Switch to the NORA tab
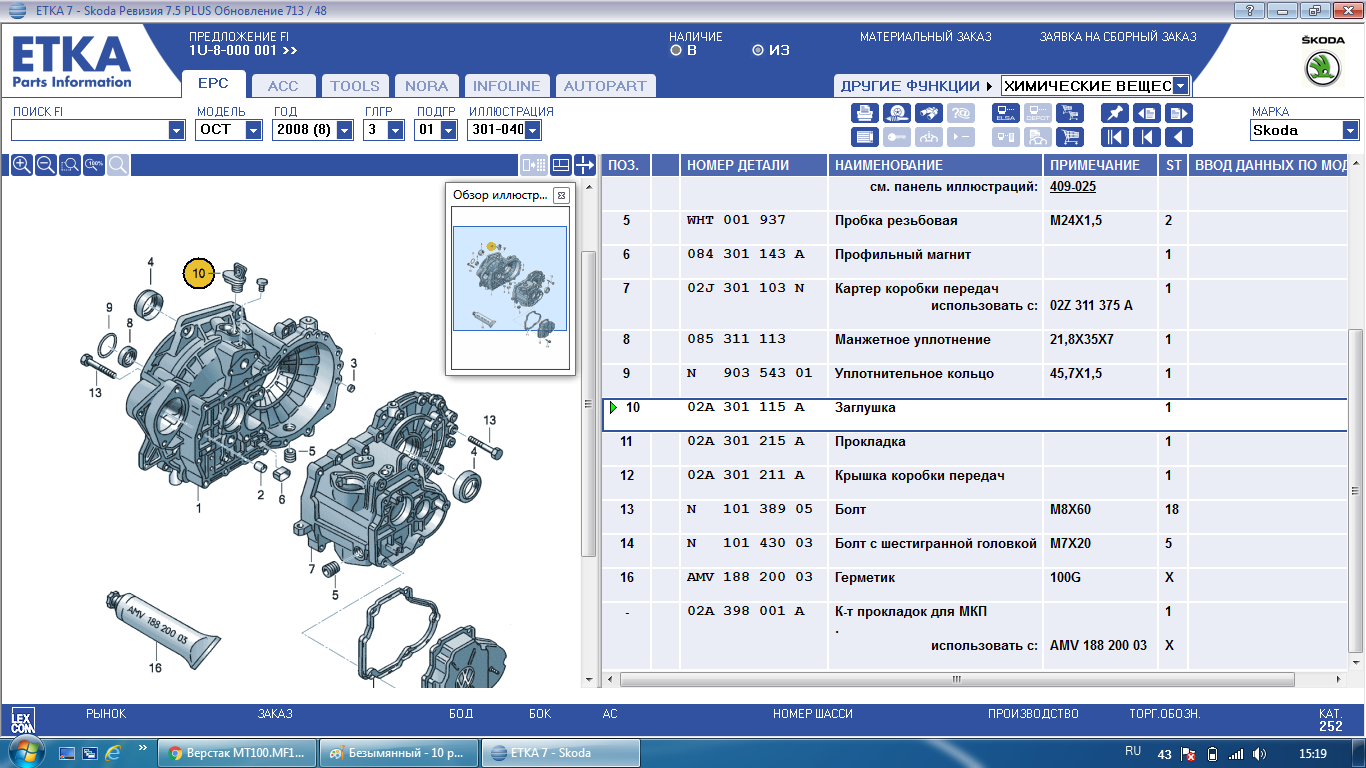 tap(427, 86)
